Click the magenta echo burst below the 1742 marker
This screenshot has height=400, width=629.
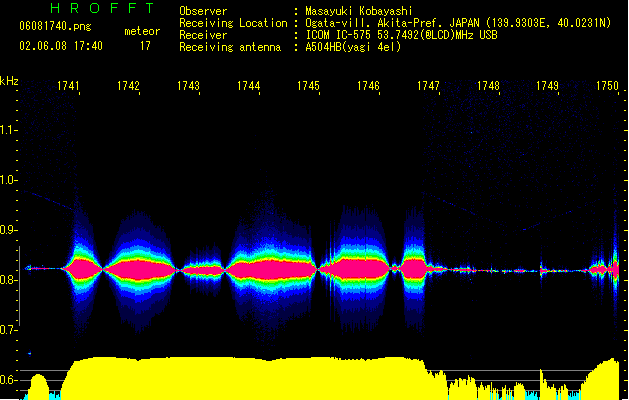140,269
